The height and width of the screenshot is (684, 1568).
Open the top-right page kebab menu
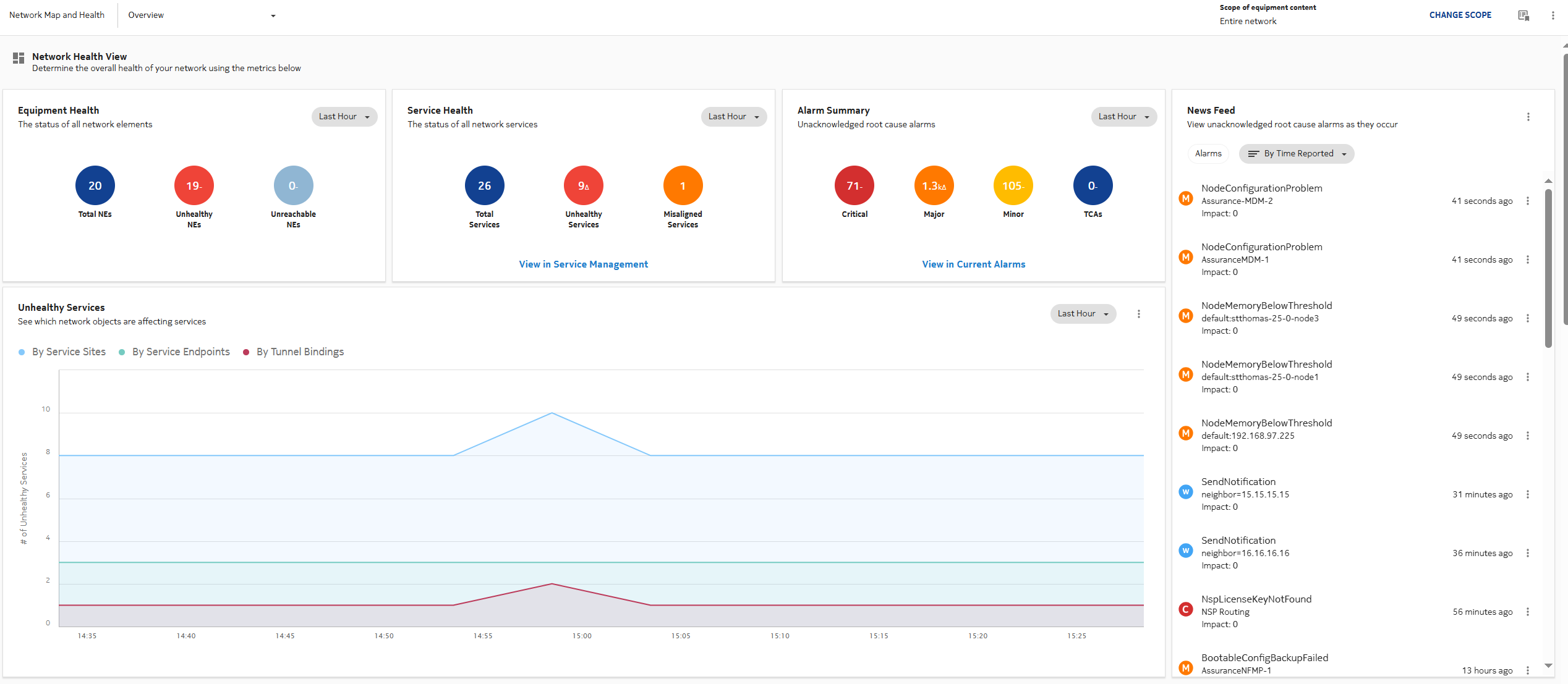pos(1553,15)
